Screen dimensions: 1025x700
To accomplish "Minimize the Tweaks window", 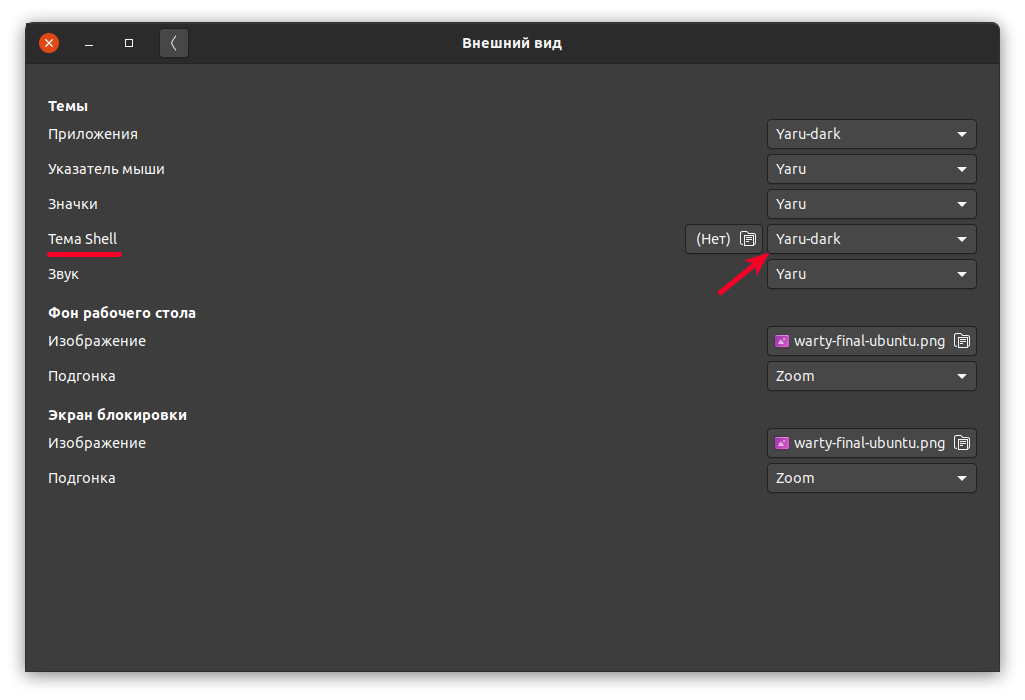I will pyautogui.click(x=88, y=43).
